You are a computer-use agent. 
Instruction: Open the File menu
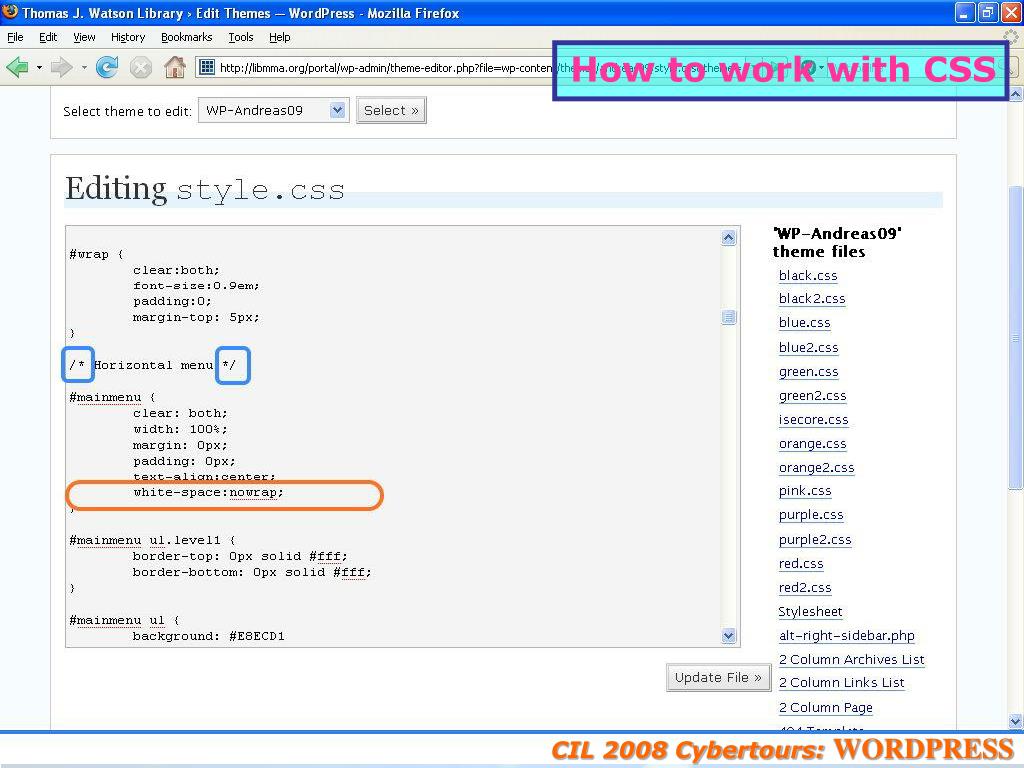[15, 37]
